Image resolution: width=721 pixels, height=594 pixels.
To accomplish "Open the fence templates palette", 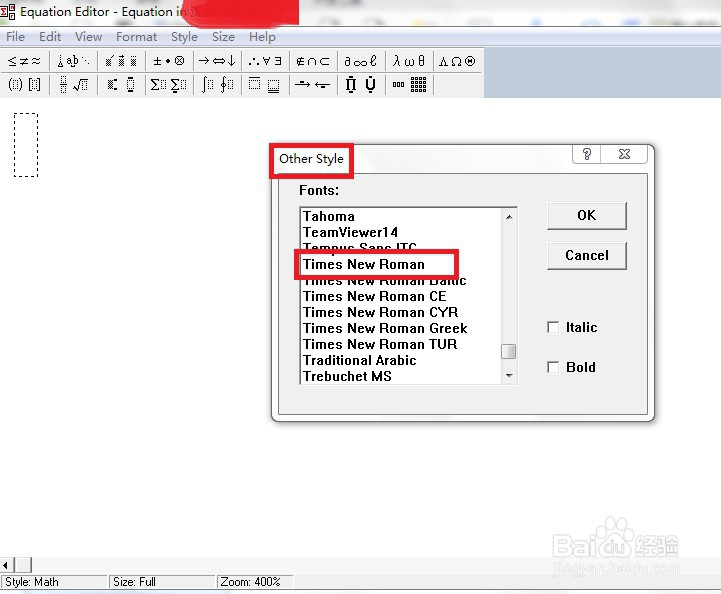I will (x=24, y=85).
